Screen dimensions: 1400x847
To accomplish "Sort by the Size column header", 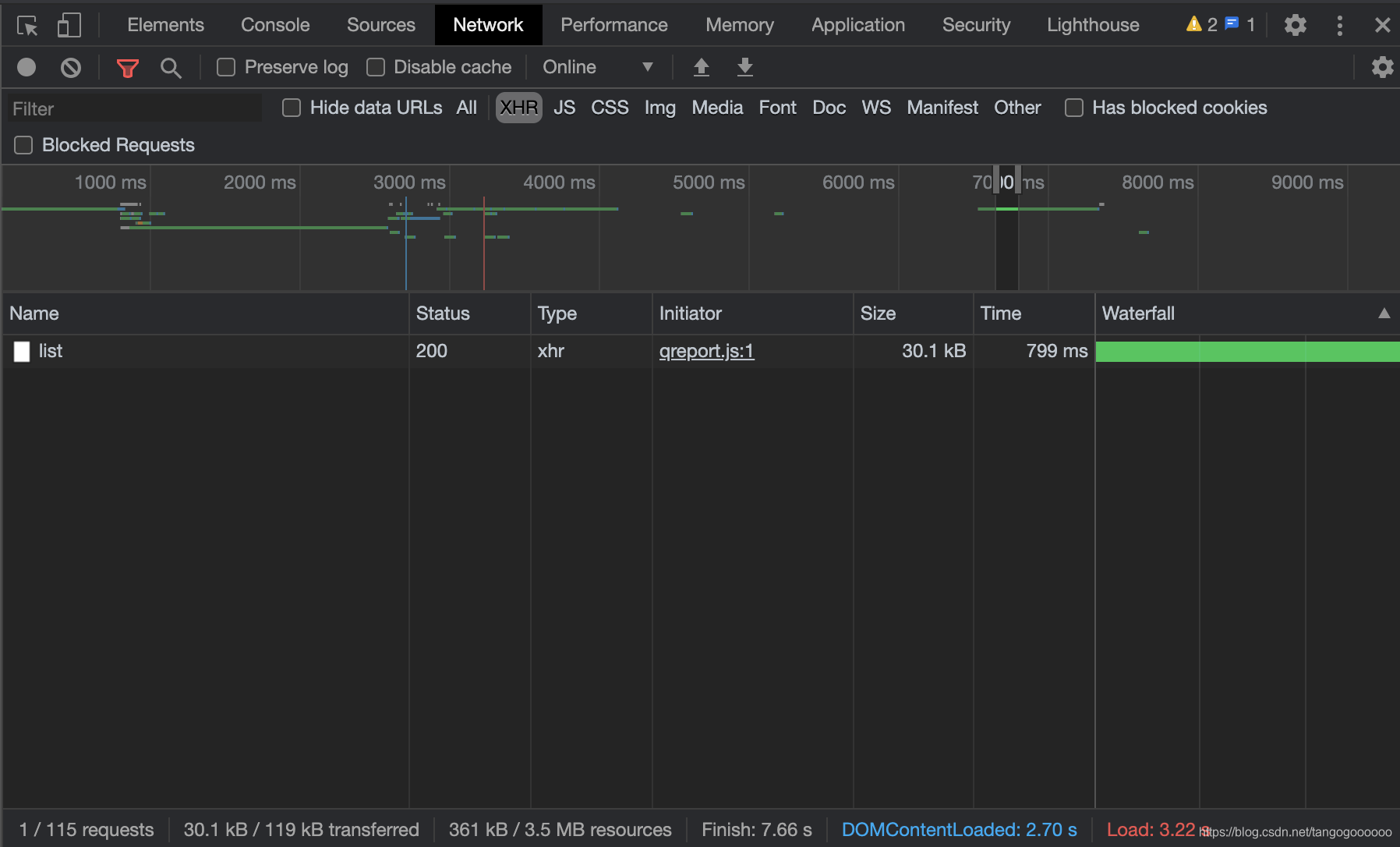I will click(x=914, y=314).
